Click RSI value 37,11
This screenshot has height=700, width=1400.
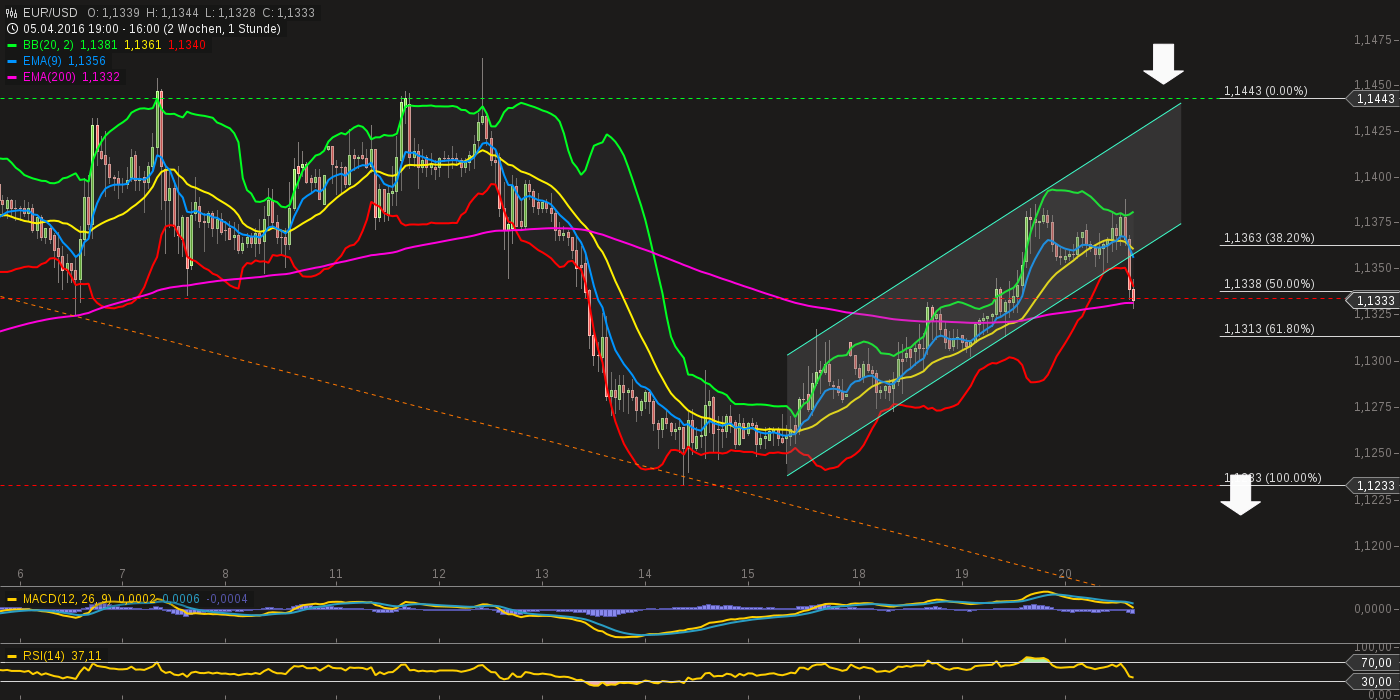click(x=86, y=656)
